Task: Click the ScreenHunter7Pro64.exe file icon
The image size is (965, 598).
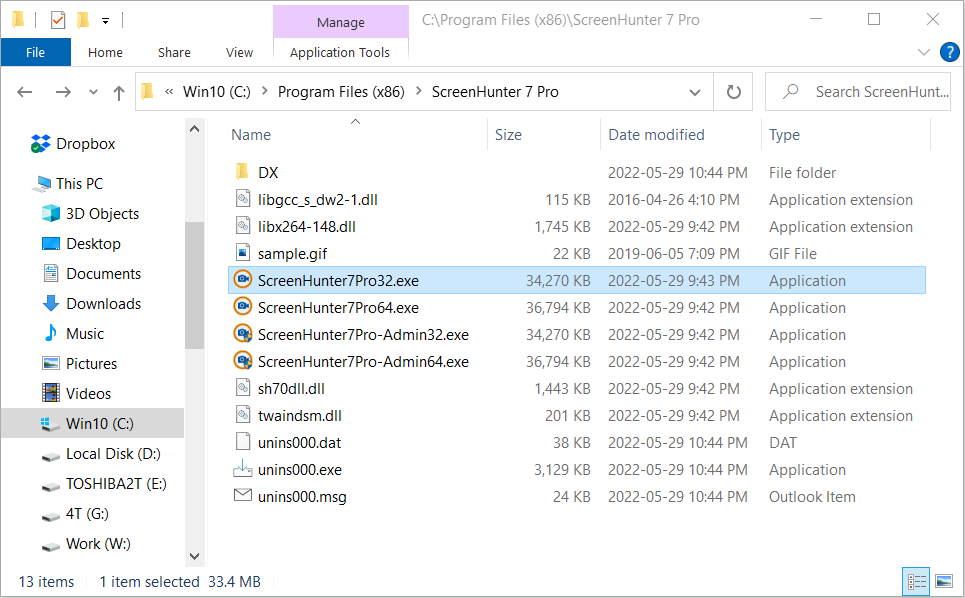Action: pyautogui.click(x=242, y=307)
